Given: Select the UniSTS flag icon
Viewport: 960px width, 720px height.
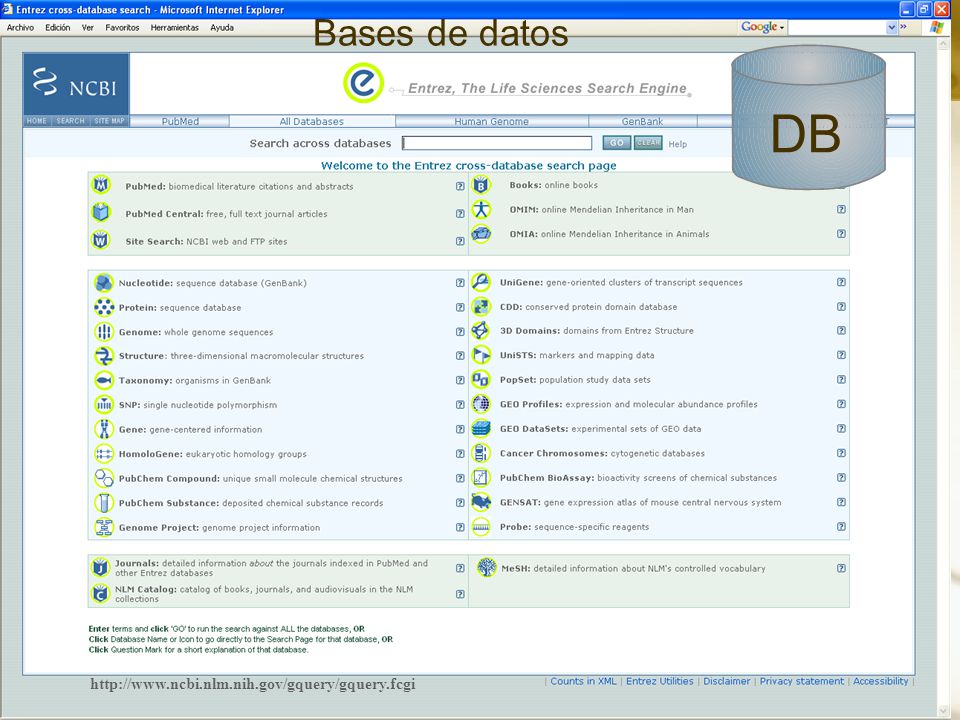Looking at the screenshot, I should [481, 355].
